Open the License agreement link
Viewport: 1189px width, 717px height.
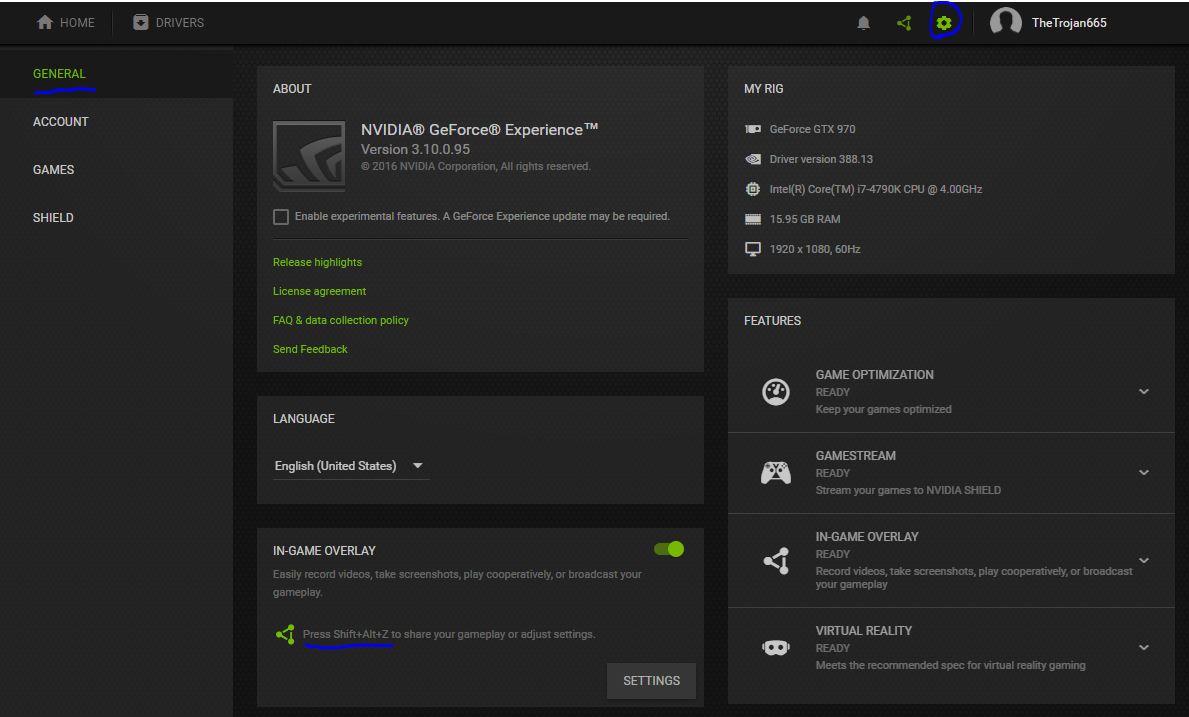click(x=319, y=291)
